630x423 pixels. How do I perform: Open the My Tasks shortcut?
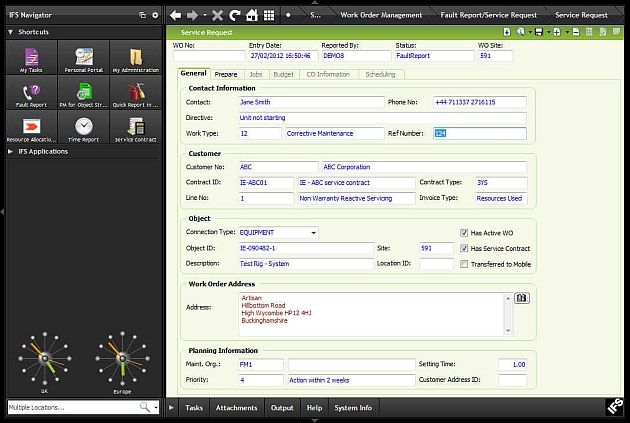coord(31,57)
